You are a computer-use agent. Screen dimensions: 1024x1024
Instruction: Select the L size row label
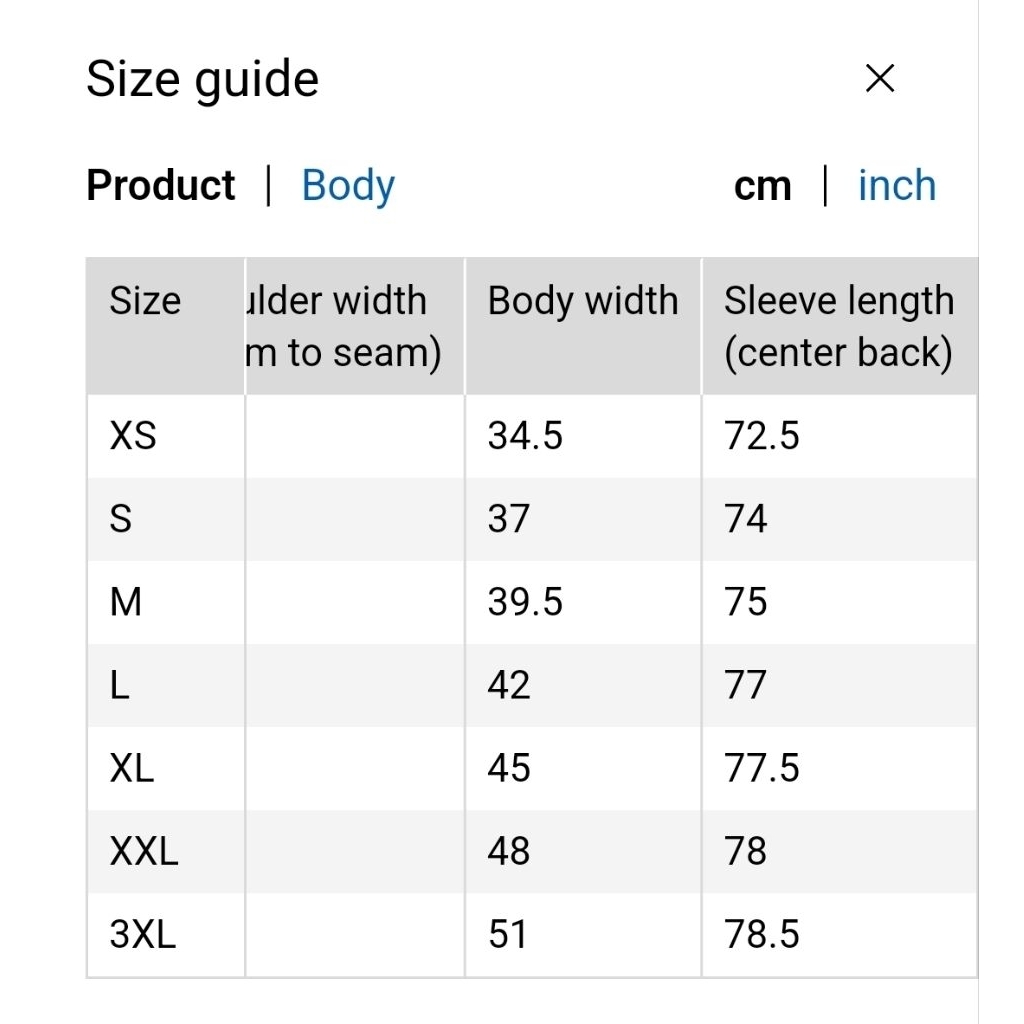point(120,685)
